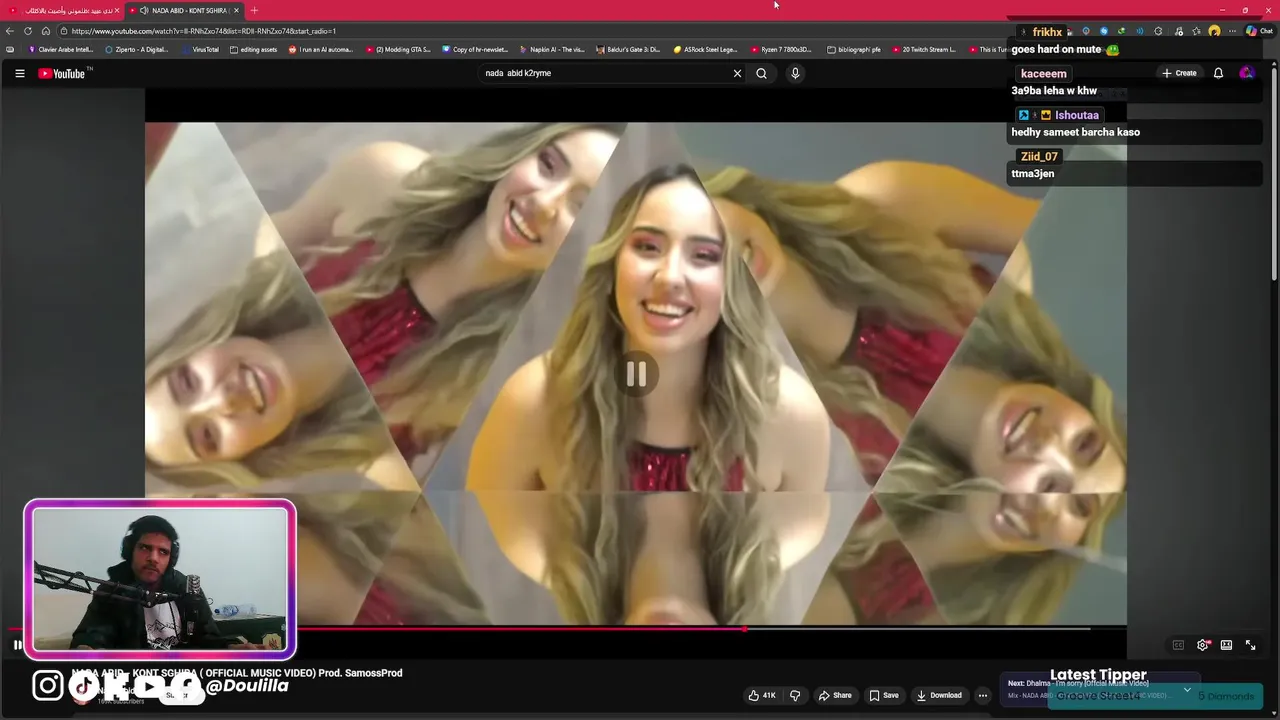Viewport: 1280px width, 720px height.
Task: Reload the page with refresh button
Action: click(28, 31)
